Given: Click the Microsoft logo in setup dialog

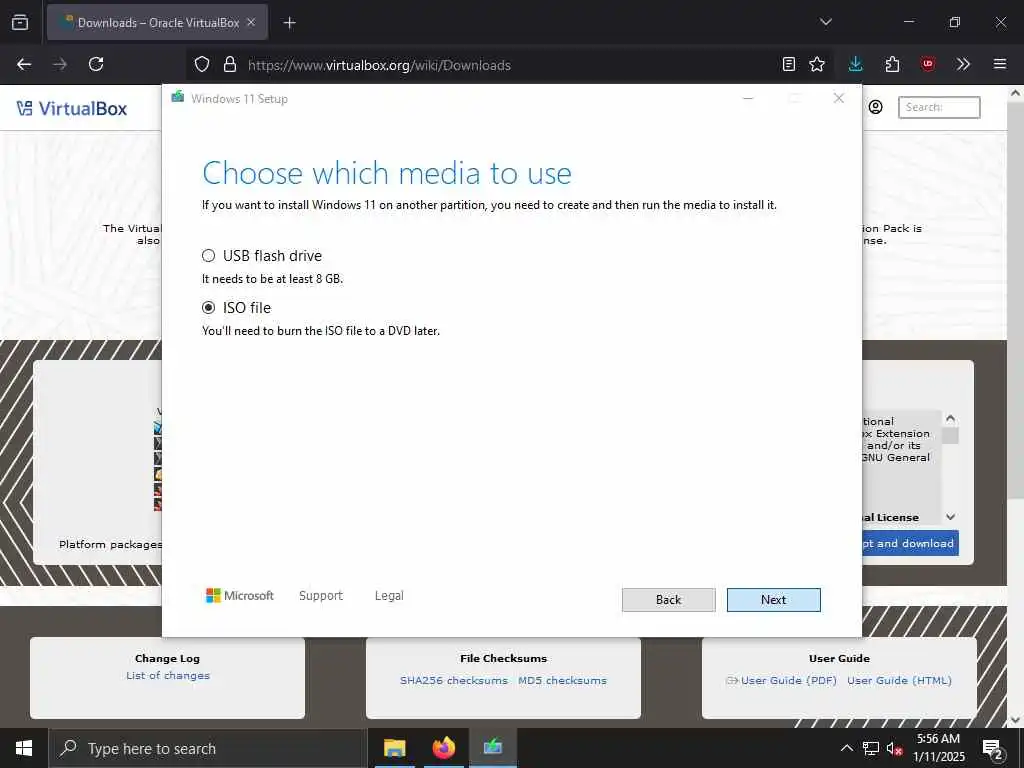Looking at the screenshot, I should click(240, 596).
